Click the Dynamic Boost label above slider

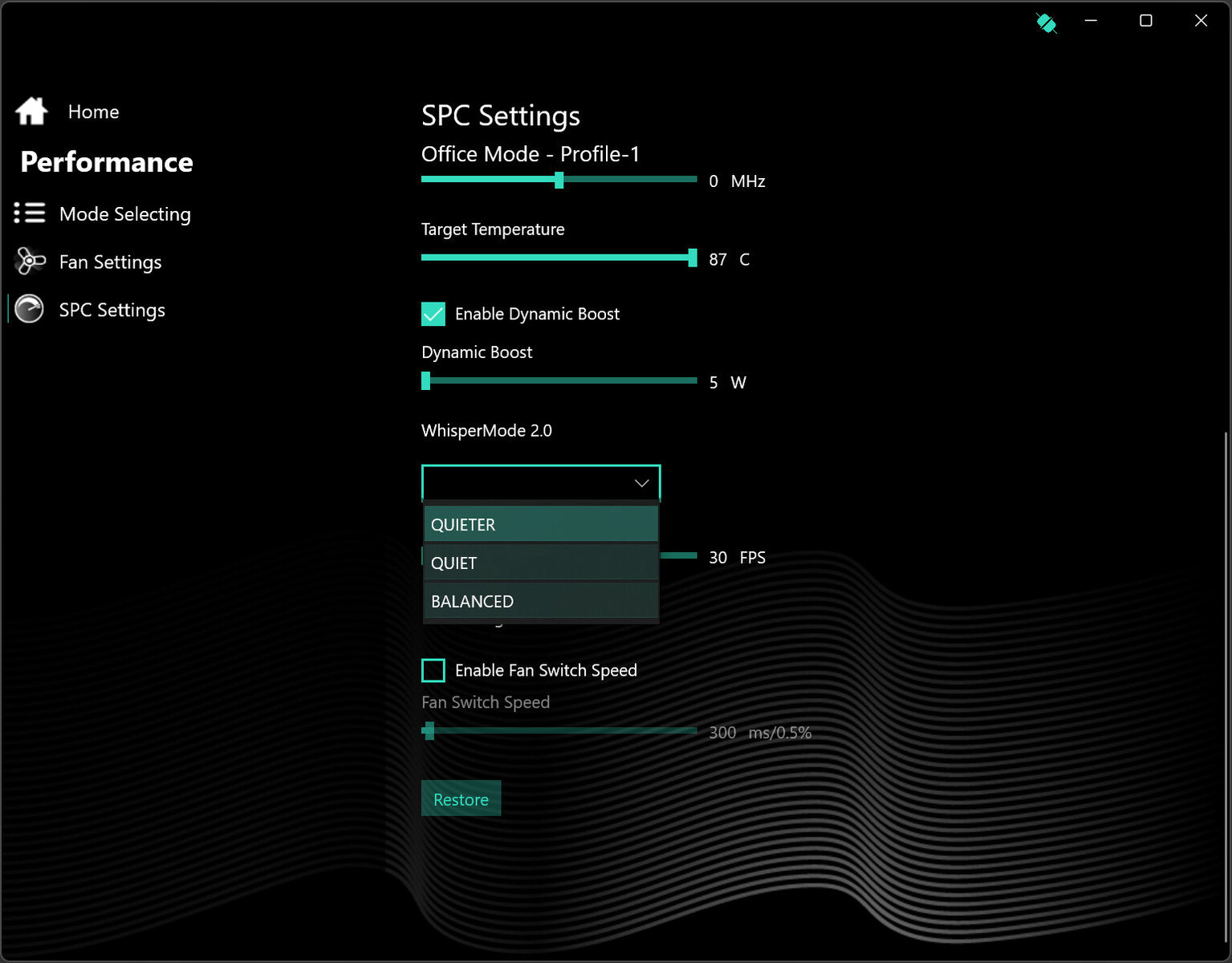[x=477, y=352]
